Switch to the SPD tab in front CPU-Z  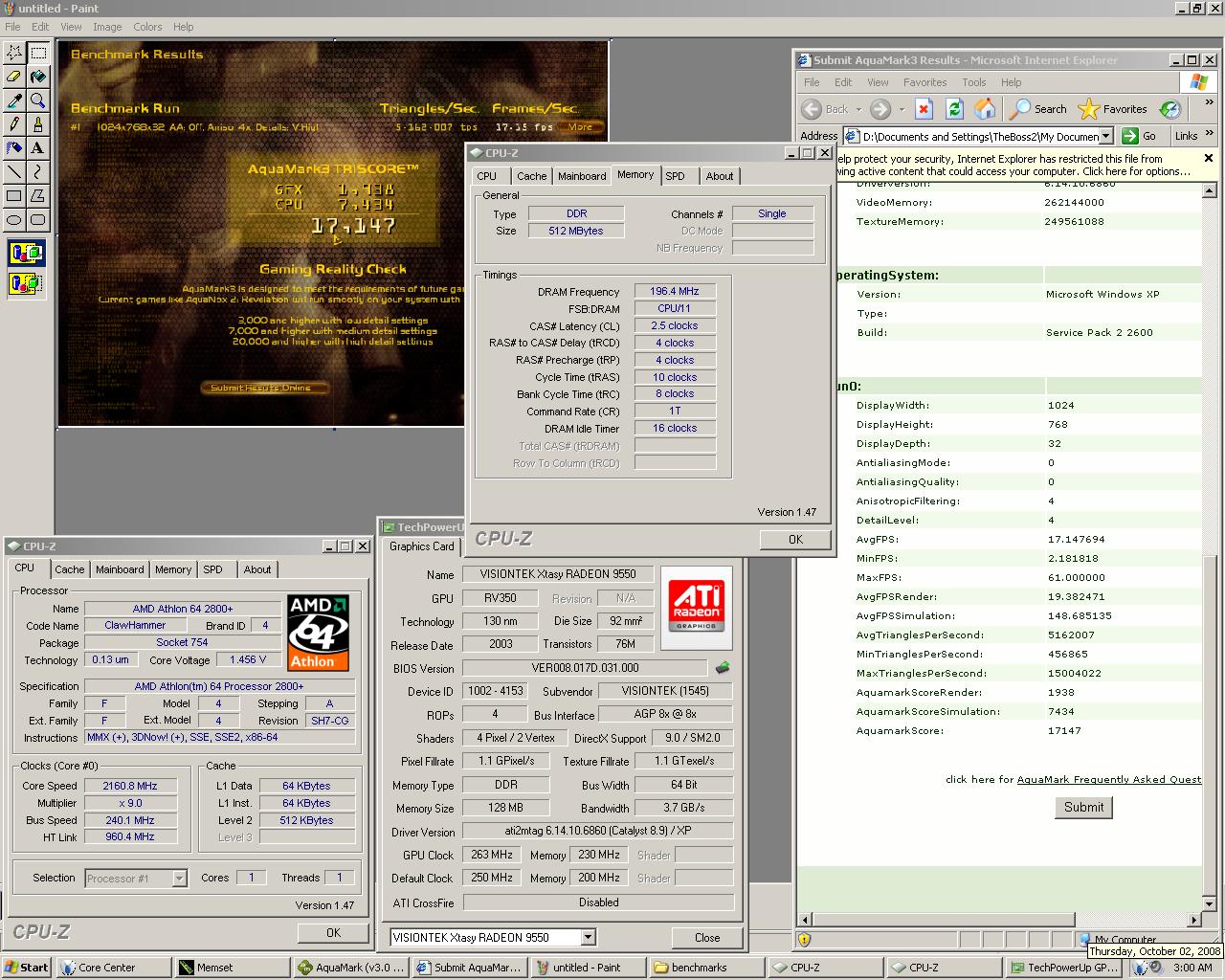[x=676, y=176]
